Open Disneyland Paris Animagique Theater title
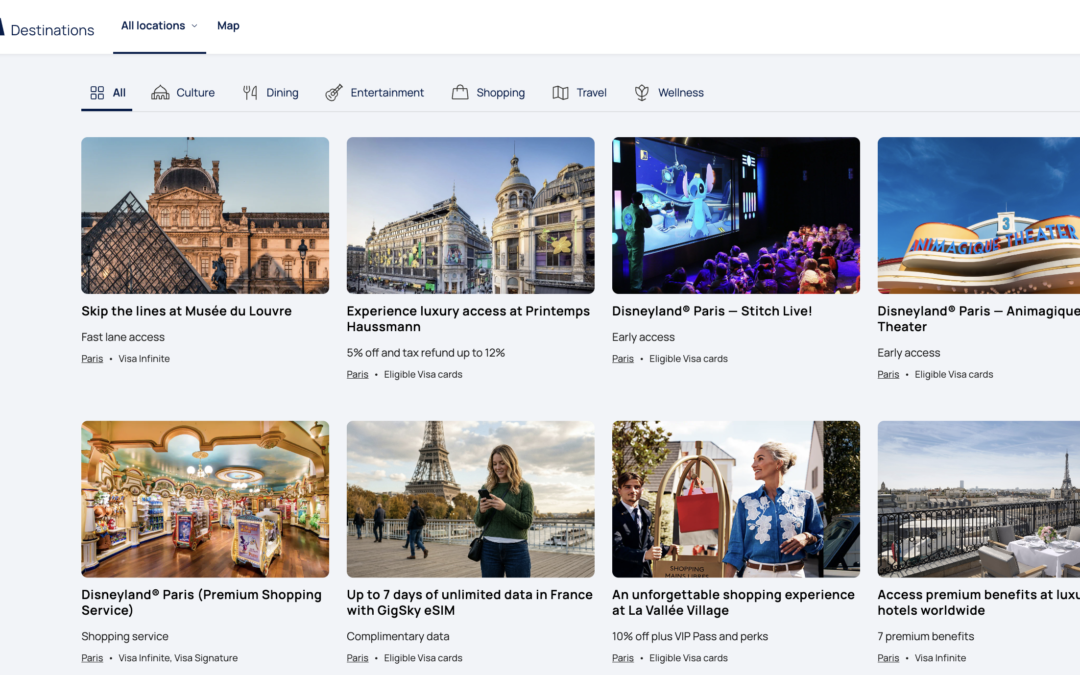Viewport: 1080px width, 675px height. point(979,319)
